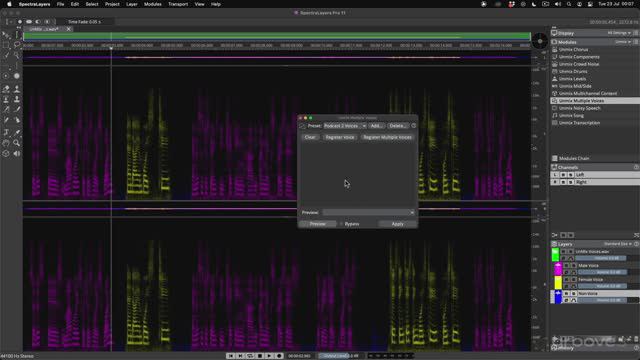The image size is (640, 360).
Task: Click the Unmix Chorus module icon
Action: [x=554, y=49]
